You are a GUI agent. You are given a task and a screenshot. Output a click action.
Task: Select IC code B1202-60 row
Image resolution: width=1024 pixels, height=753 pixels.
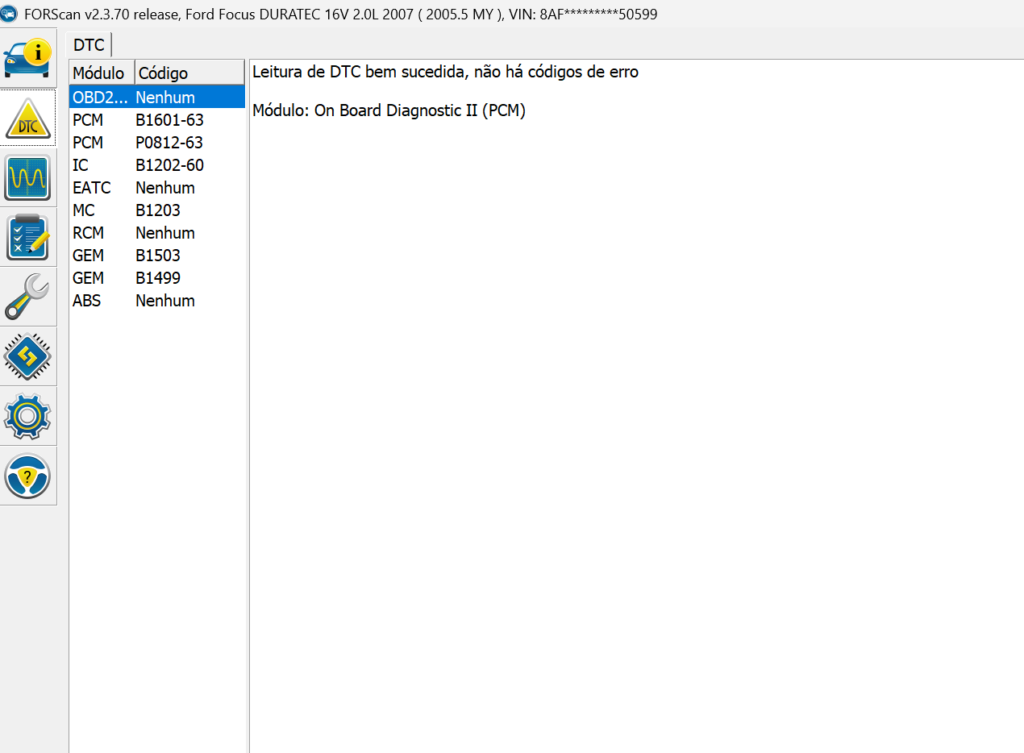coord(156,165)
